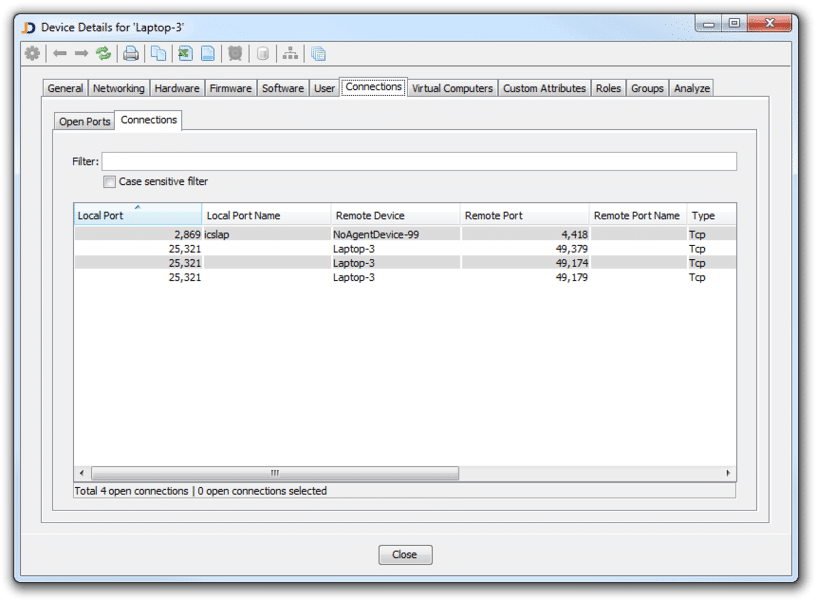Image resolution: width=816 pixels, height=600 pixels.
Task: Click the forward arrow toolbar icon
Action: click(x=82, y=54)
